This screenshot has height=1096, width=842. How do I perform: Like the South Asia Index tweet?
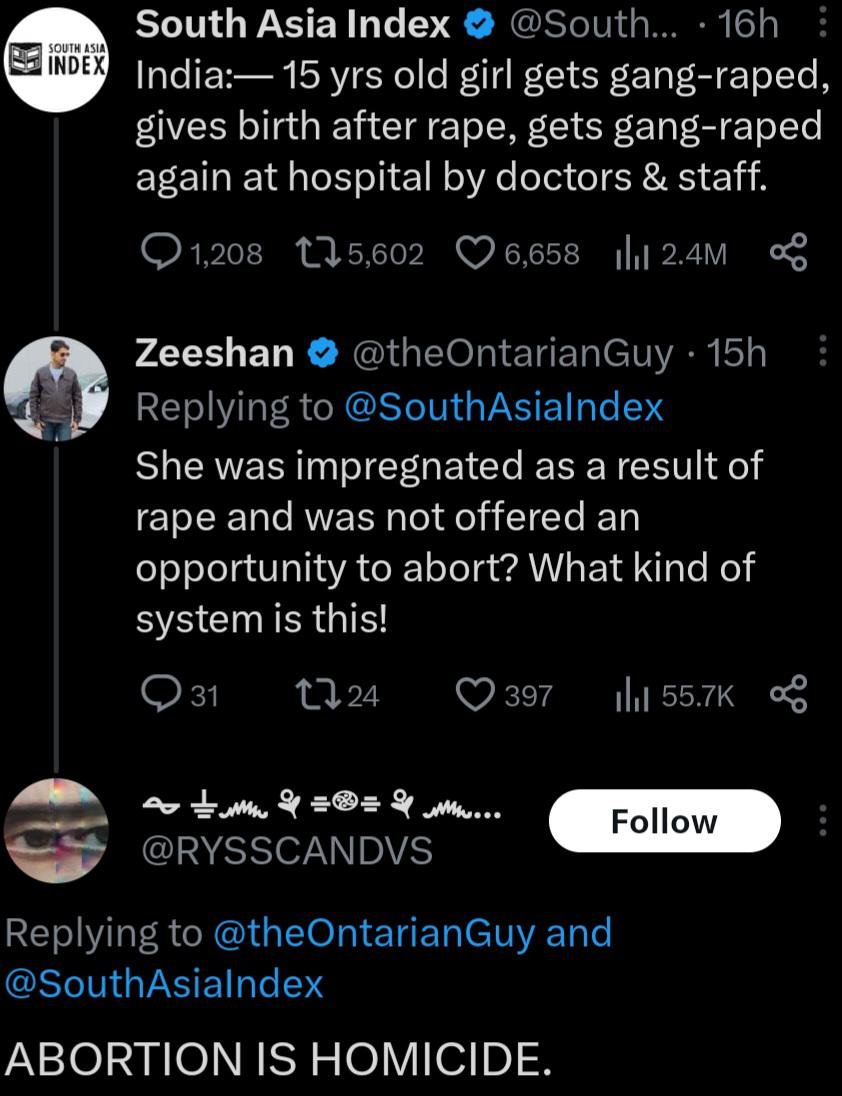474,253
